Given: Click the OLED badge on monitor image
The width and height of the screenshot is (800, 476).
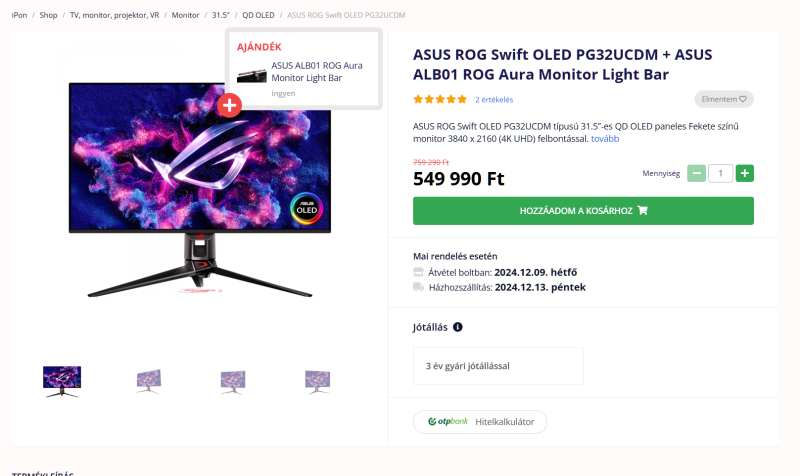Looking at the screenshot, I should click(307, 206).
